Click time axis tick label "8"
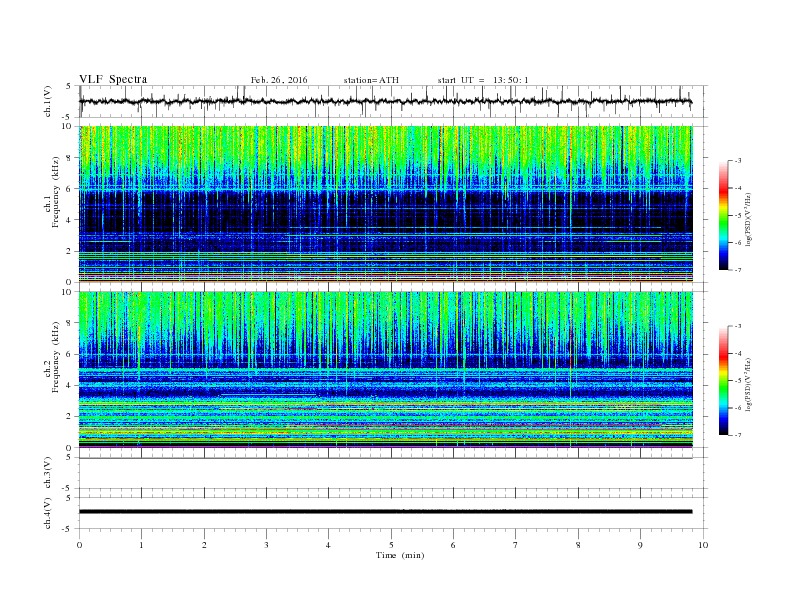This screenshot has height=612, width=792. coord(578,545)
